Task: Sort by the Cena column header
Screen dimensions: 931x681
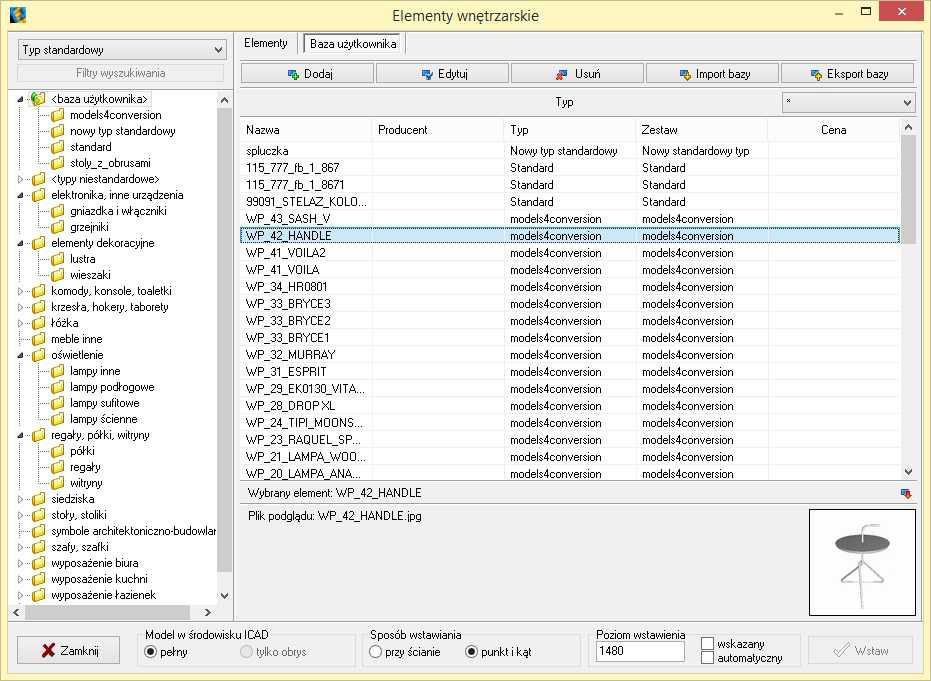Action: [x=834, y=130]
